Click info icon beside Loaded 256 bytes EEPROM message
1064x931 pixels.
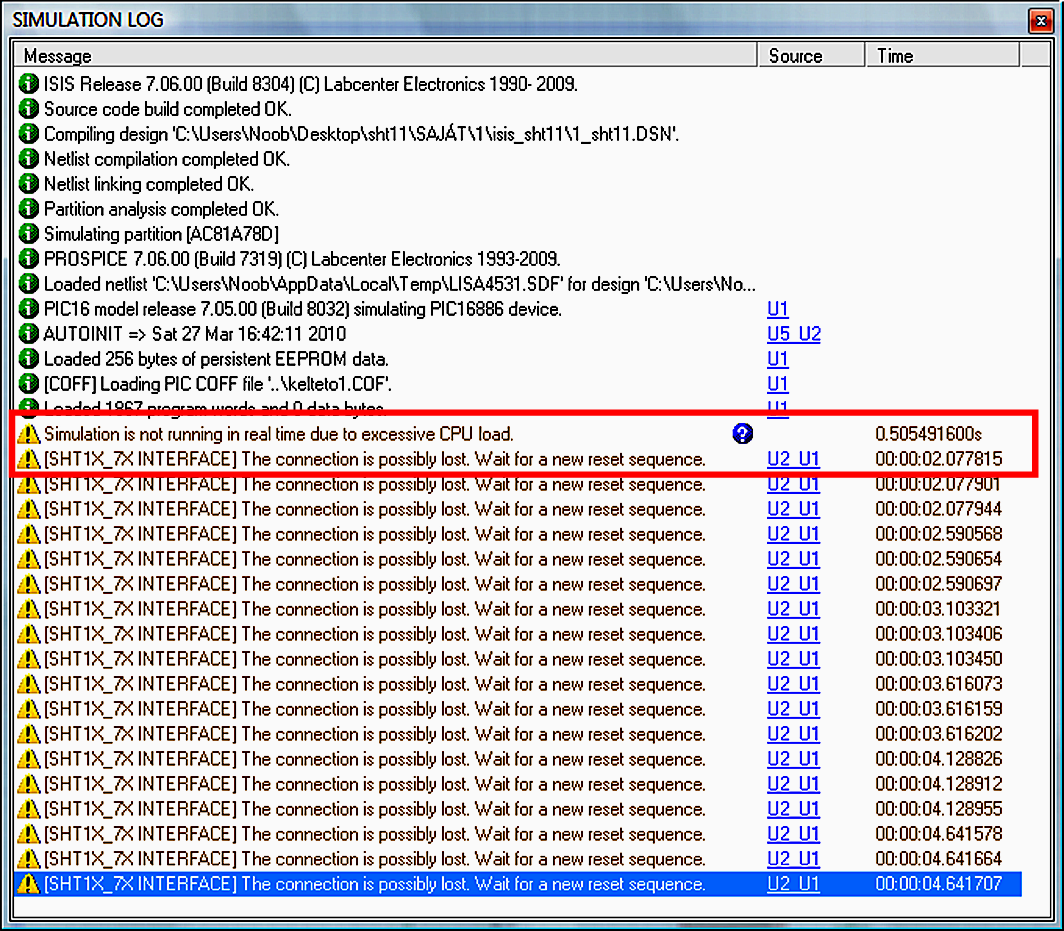coord(28,359)
